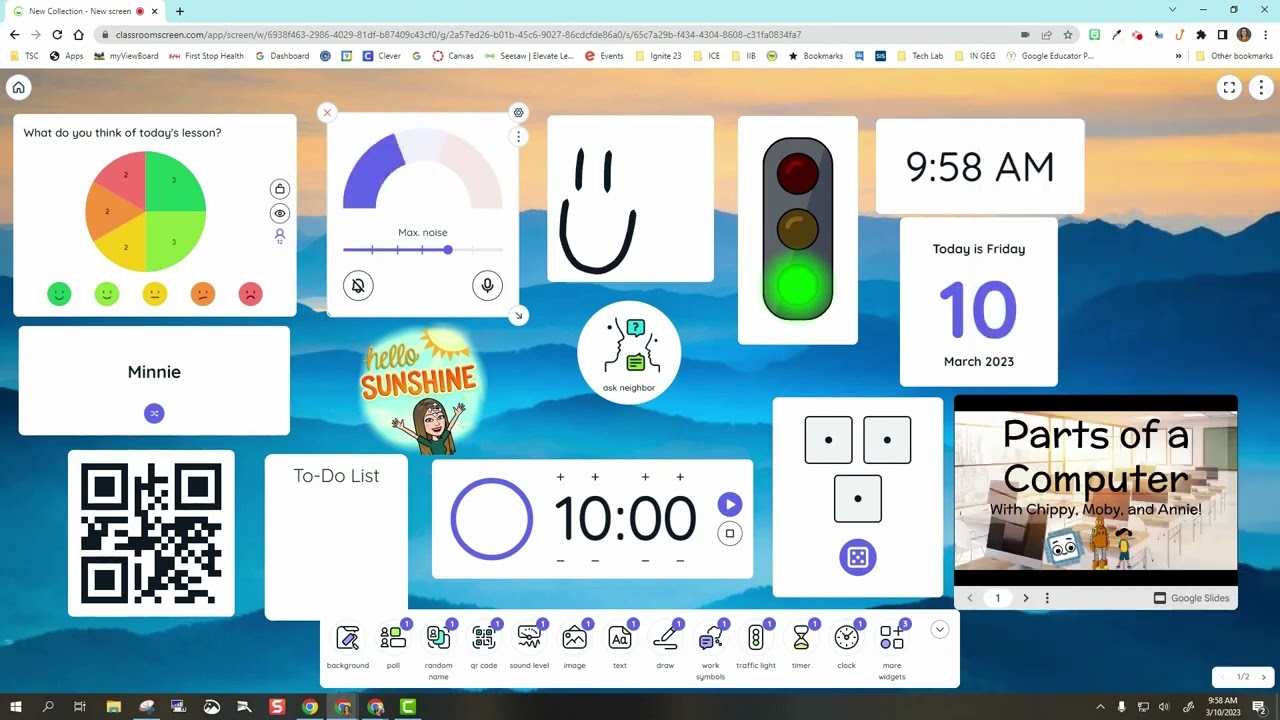Add a poll widget from the toolbar
This screenshot has height=720, width=1280.
(393, 645)
